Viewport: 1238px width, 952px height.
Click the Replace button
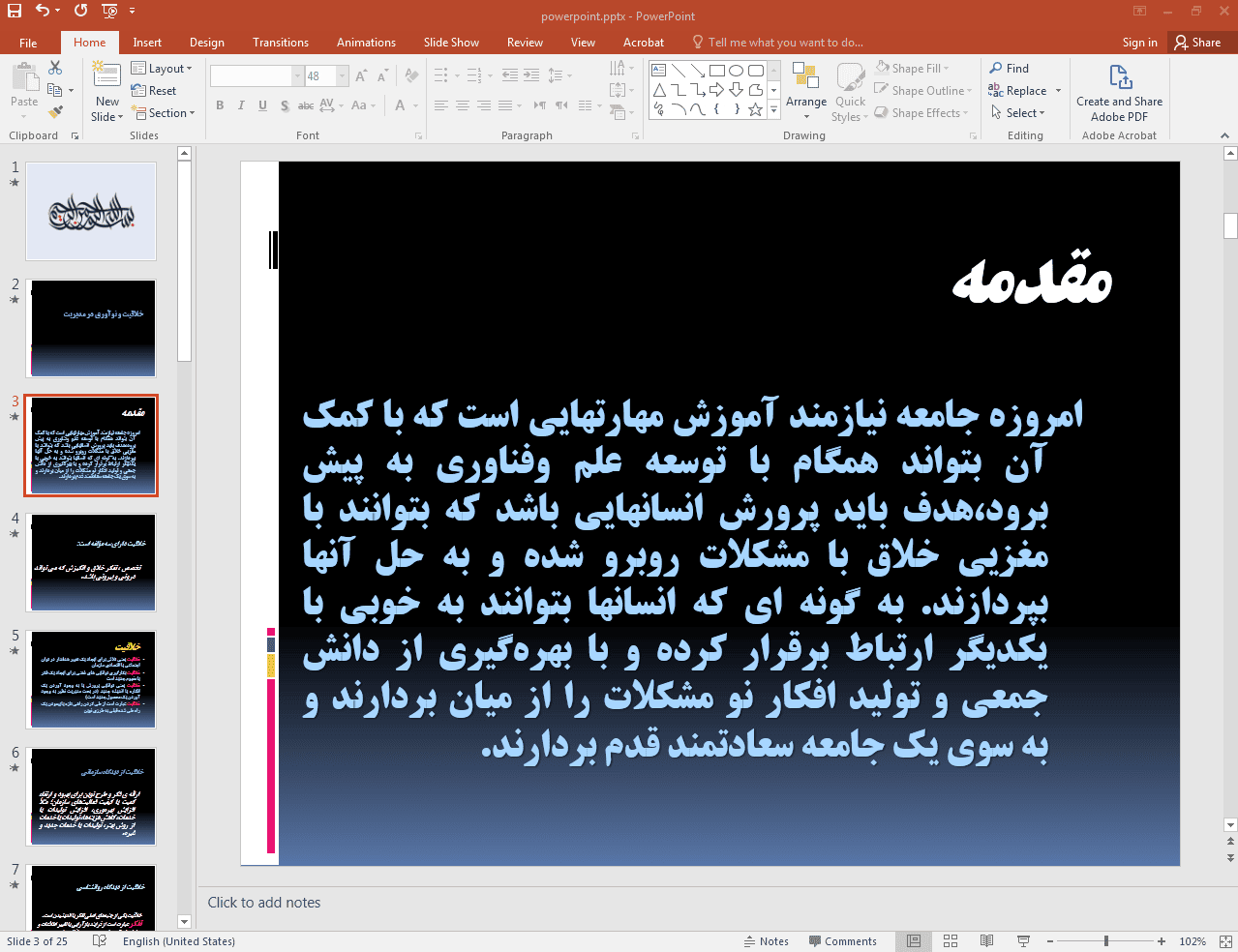pyautogui.click(x=1017, y=91)
